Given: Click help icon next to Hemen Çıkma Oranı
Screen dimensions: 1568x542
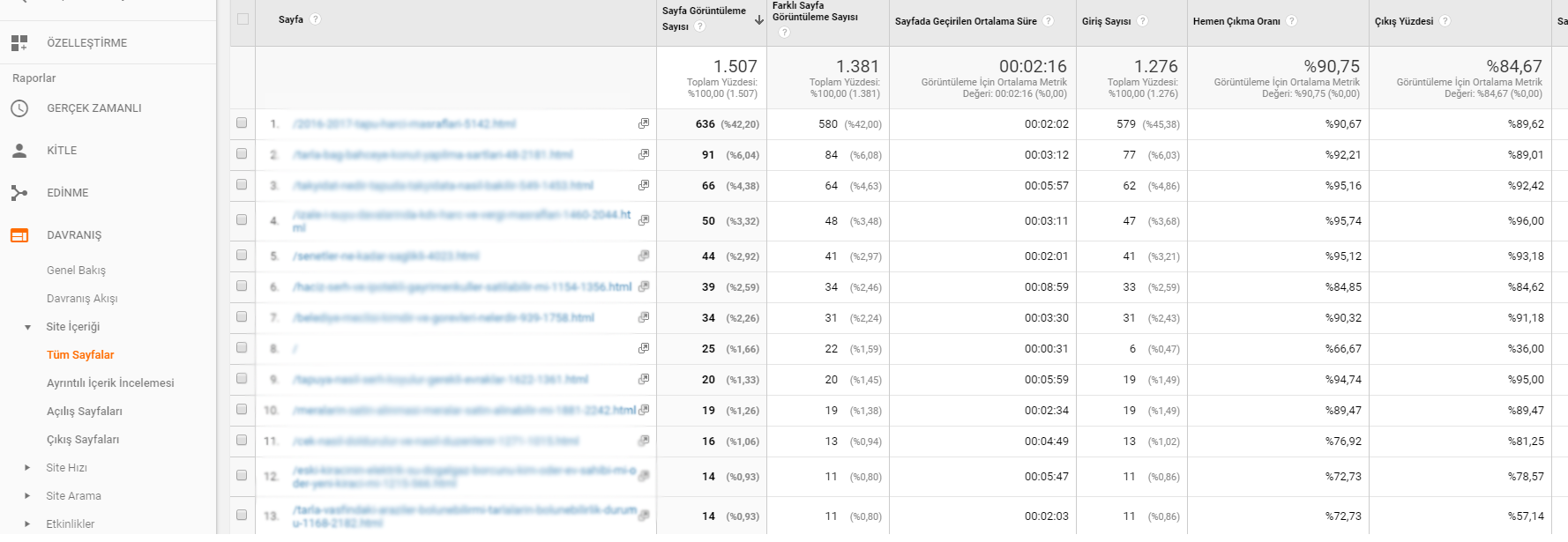Looking at the screenshot, I should (1291, 21).
